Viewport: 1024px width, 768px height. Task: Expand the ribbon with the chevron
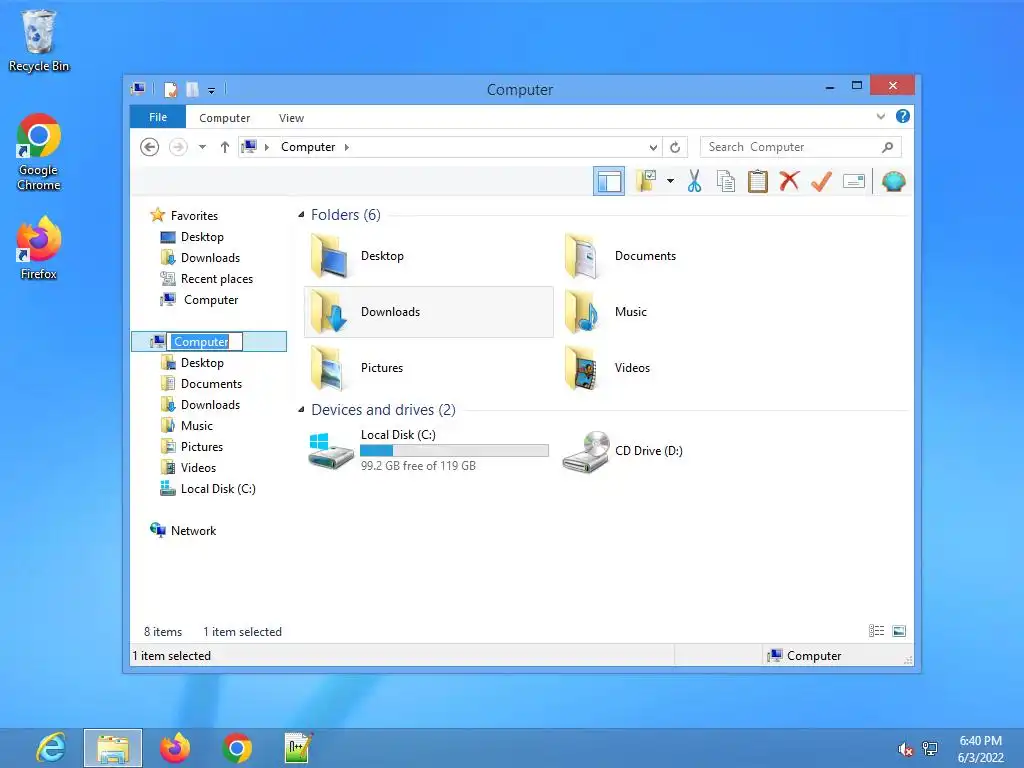(881, 117)
